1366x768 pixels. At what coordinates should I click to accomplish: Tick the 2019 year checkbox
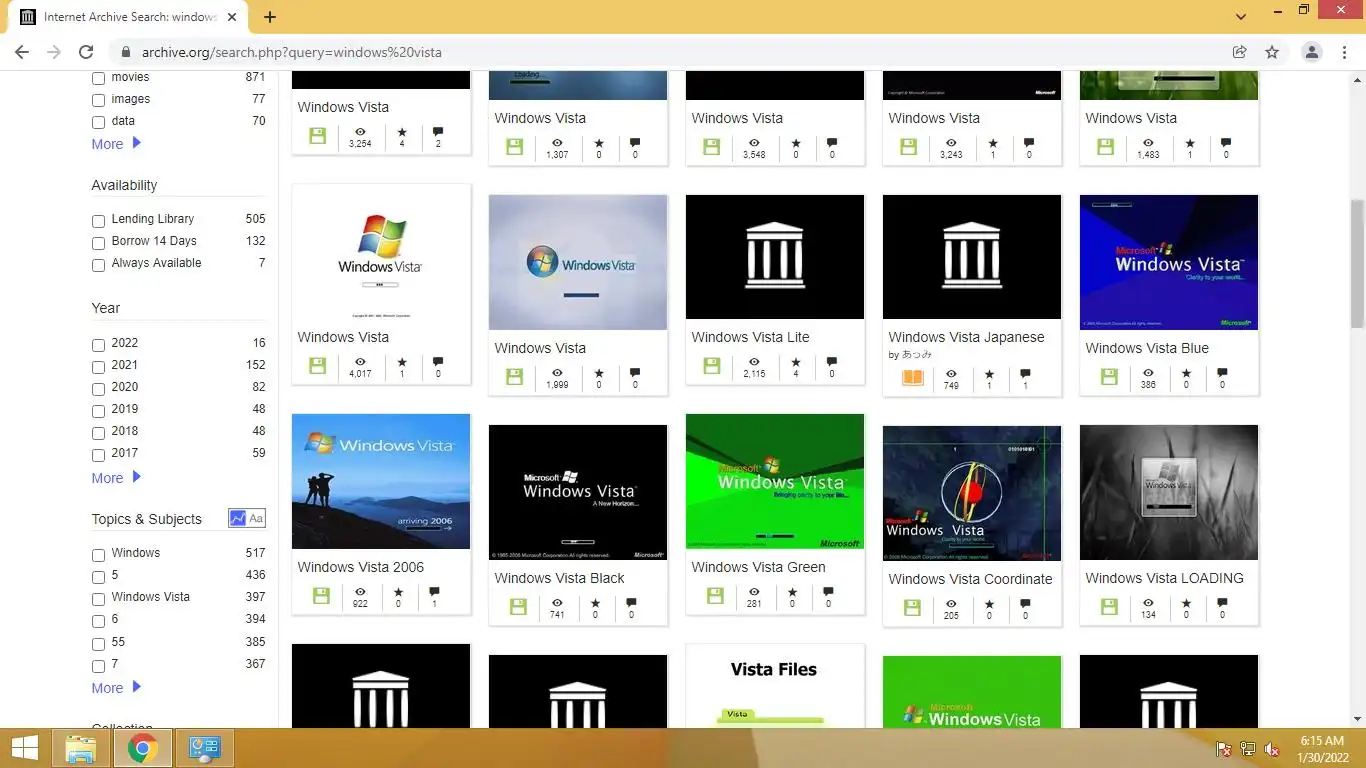coord(98,411)
